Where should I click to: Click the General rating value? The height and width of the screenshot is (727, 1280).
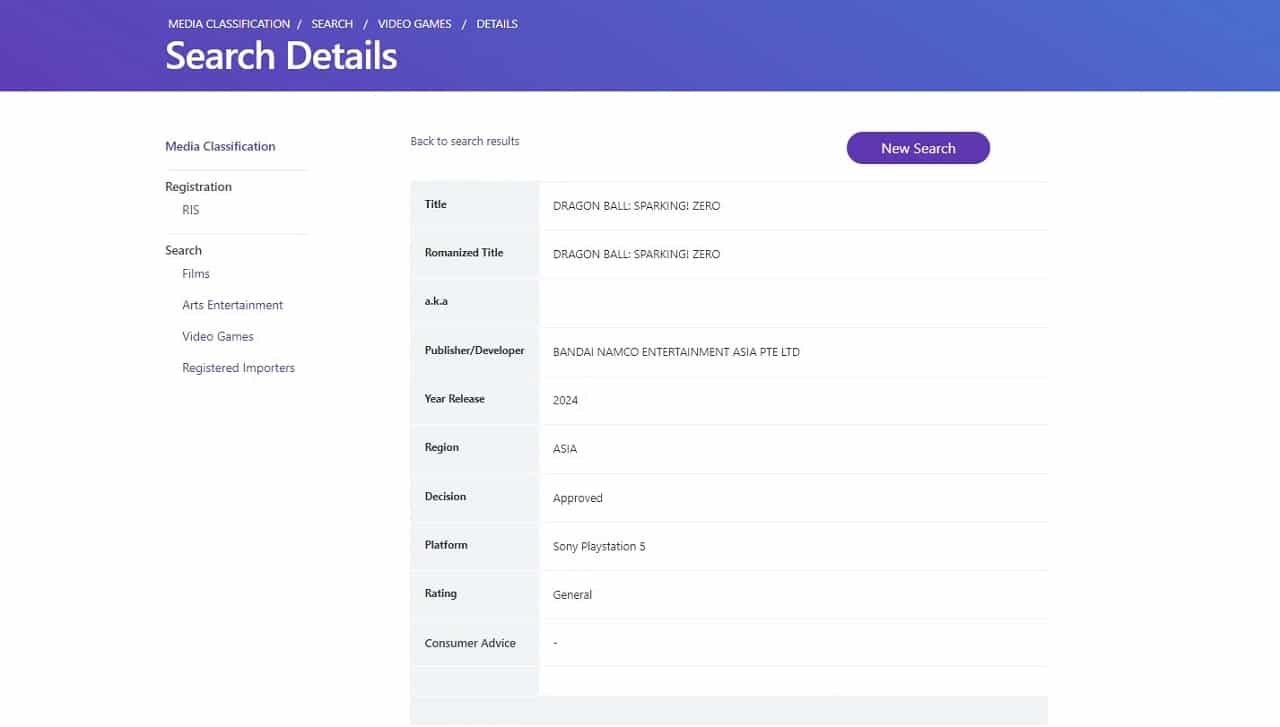click(572, 595)
